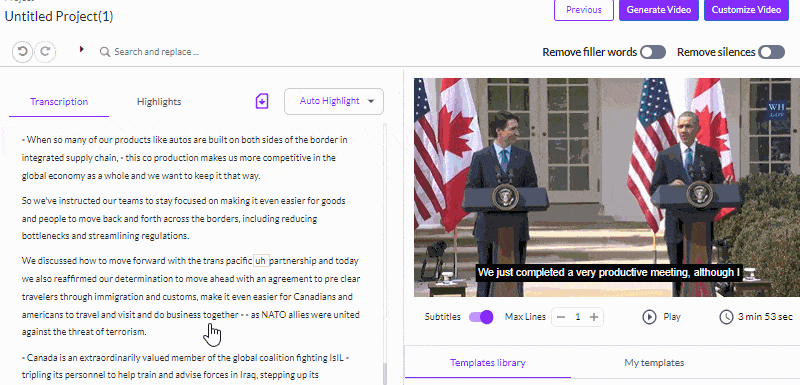The width and height of the screenshot is (800, 385).
Task: Switch to the Highlights tab
Action: [159, 101]
